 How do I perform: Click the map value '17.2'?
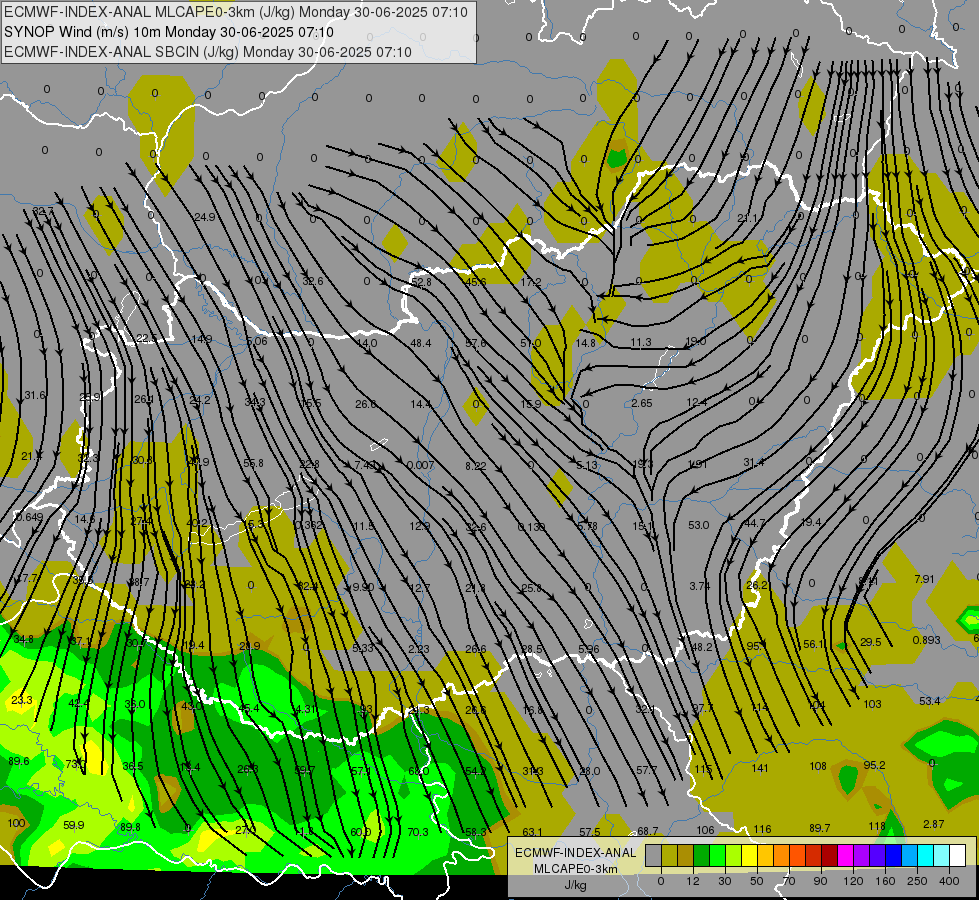click(x=531, y=282)
